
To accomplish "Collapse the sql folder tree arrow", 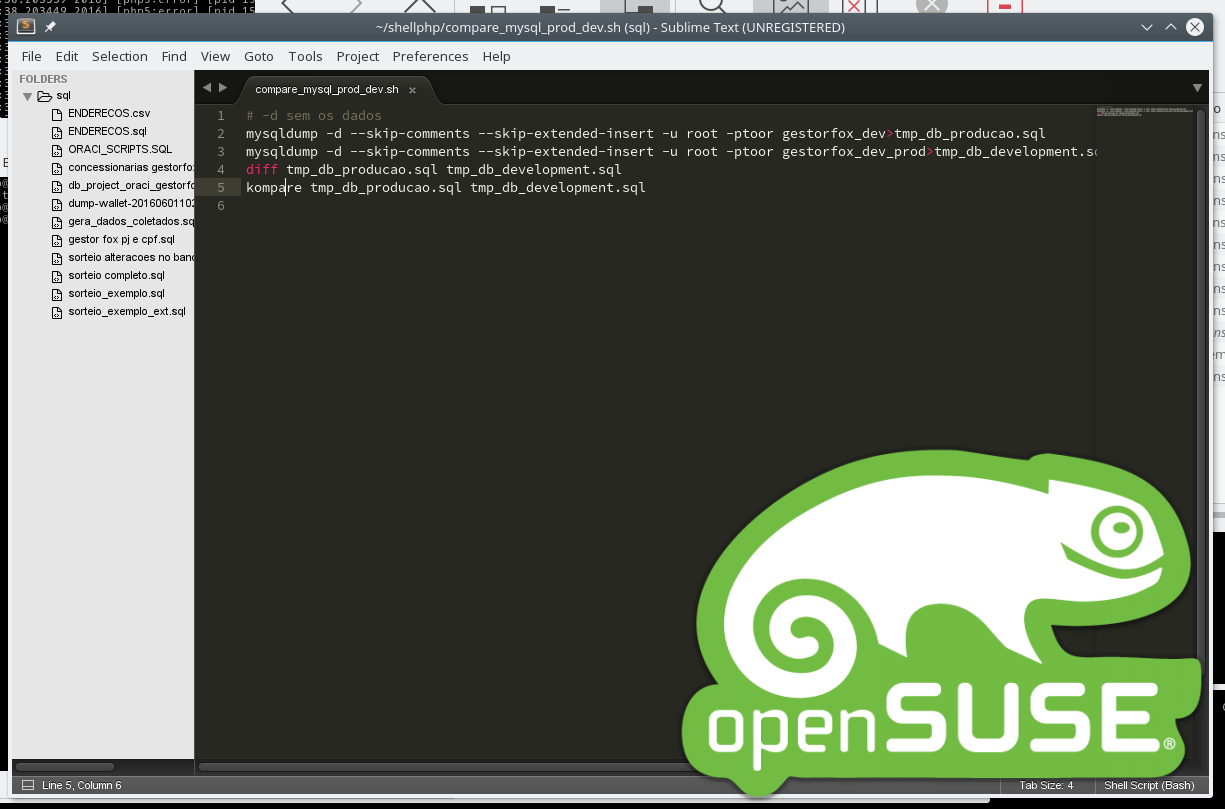I will 28,96.
